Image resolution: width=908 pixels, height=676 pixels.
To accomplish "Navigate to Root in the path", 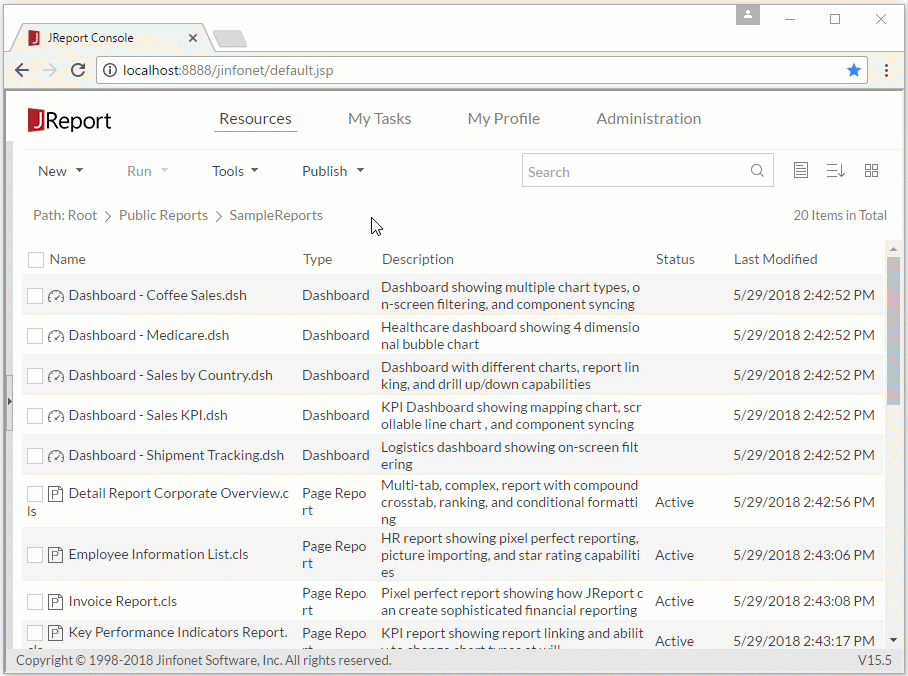I will pyautogui.click(x=82, y=215).
